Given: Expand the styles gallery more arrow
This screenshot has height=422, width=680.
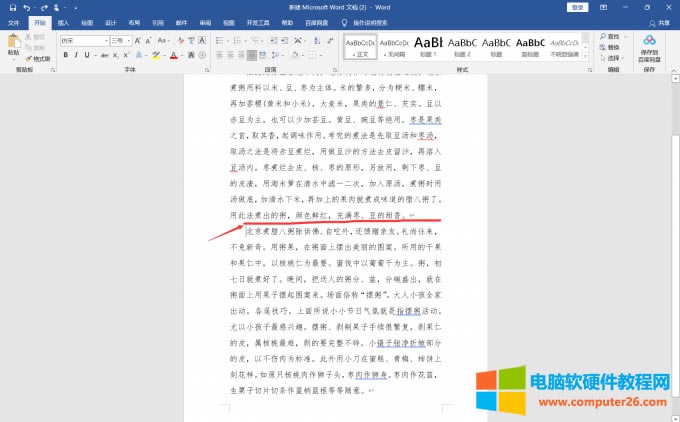Looking at the screenshot, I should point(585,56).
